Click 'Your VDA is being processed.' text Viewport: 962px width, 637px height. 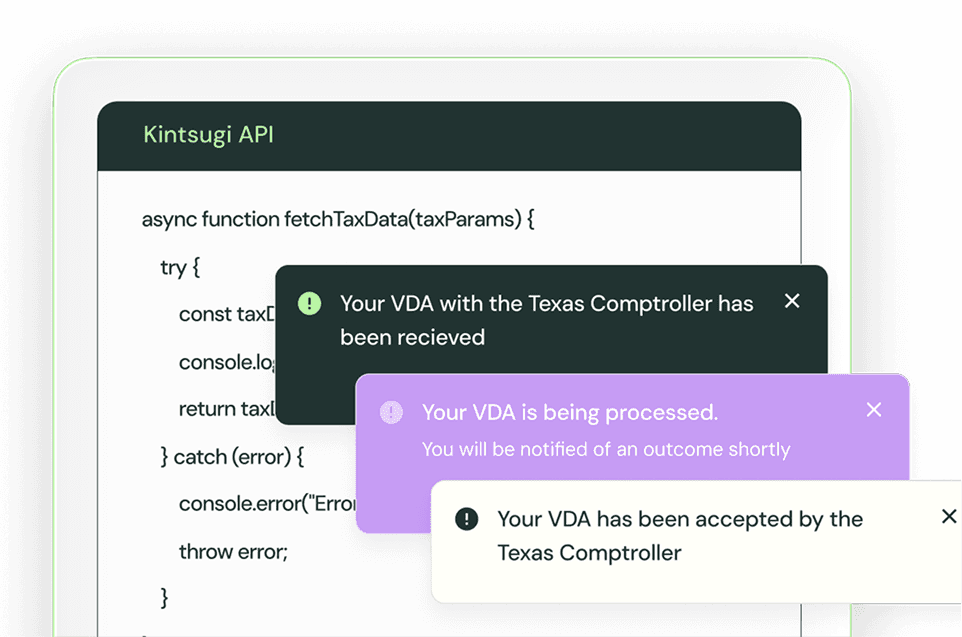pyautogui.click(x=570, y=412)
